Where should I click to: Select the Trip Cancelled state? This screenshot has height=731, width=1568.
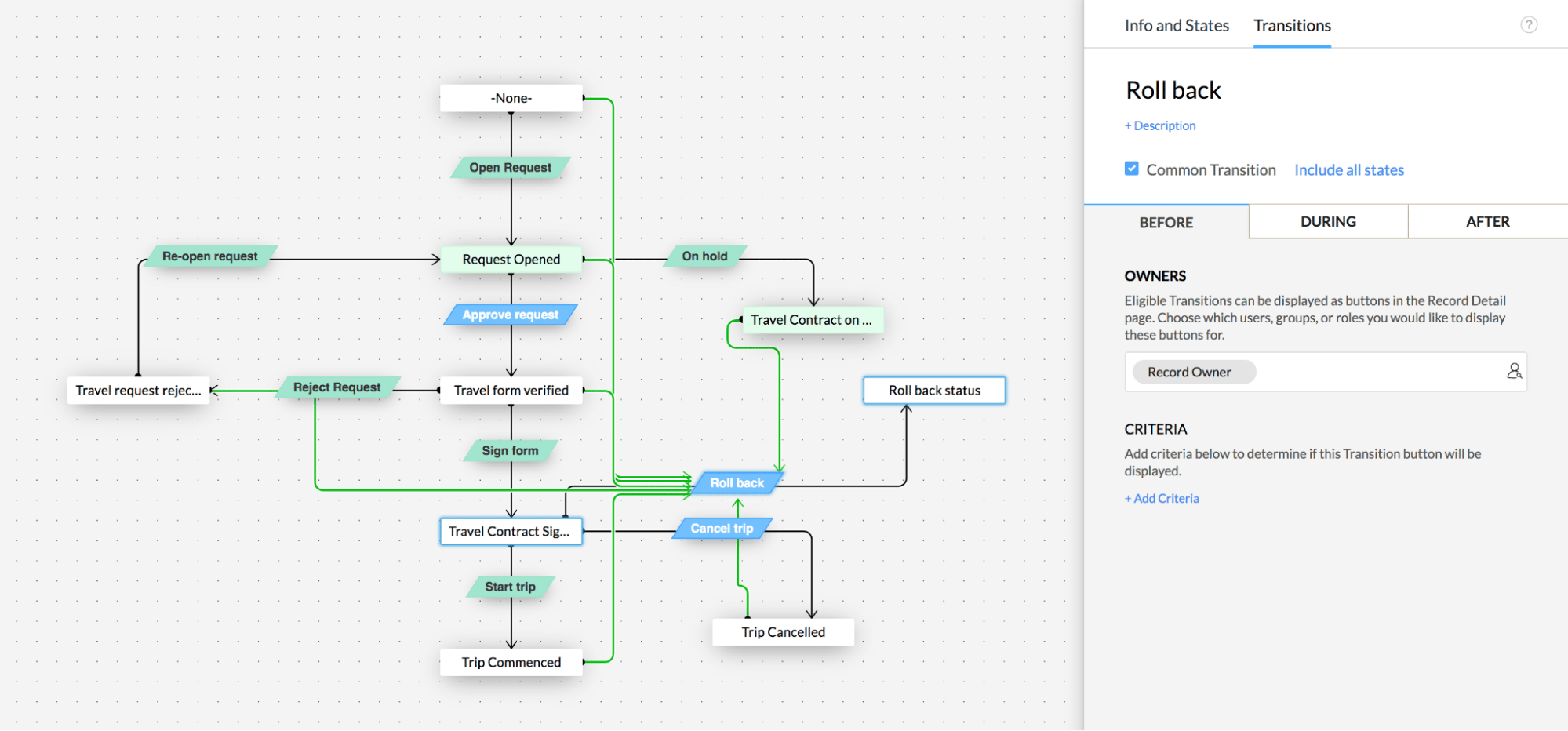coord(782,631)
